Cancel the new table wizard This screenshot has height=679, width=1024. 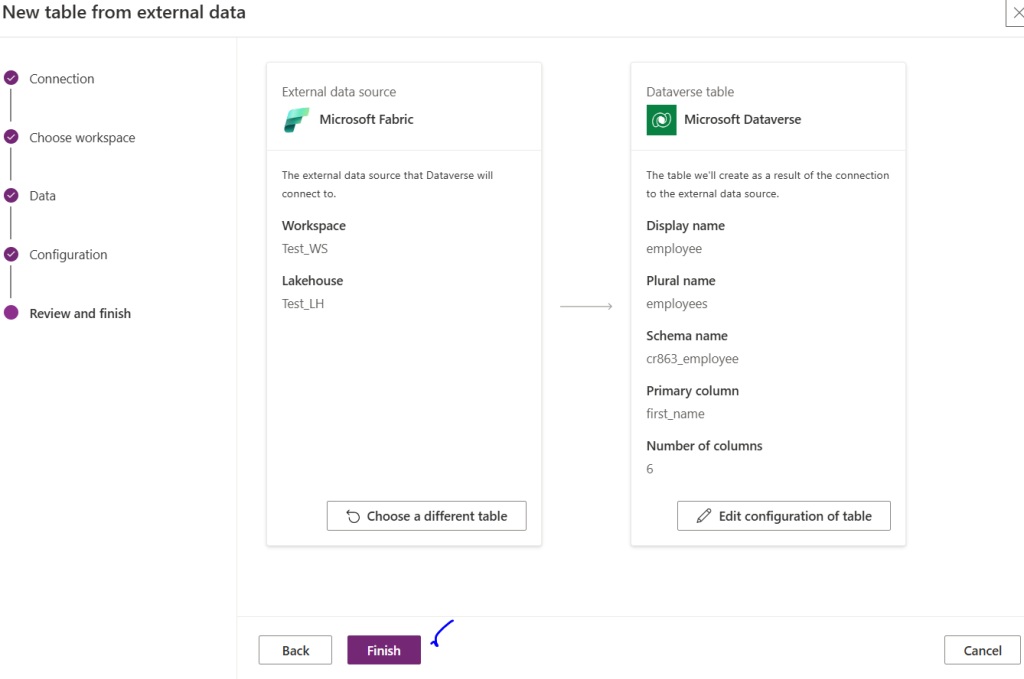(x=981, y=650)
